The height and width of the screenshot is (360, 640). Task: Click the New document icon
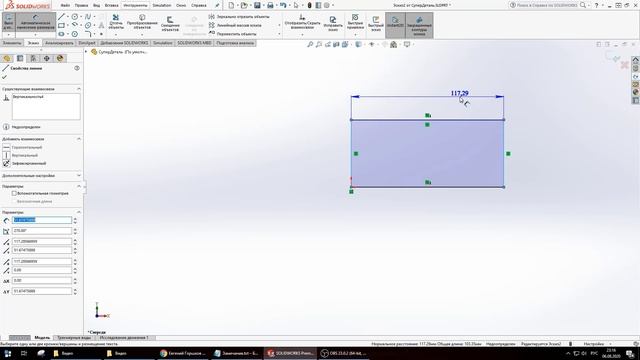click(x=231, y=5)
